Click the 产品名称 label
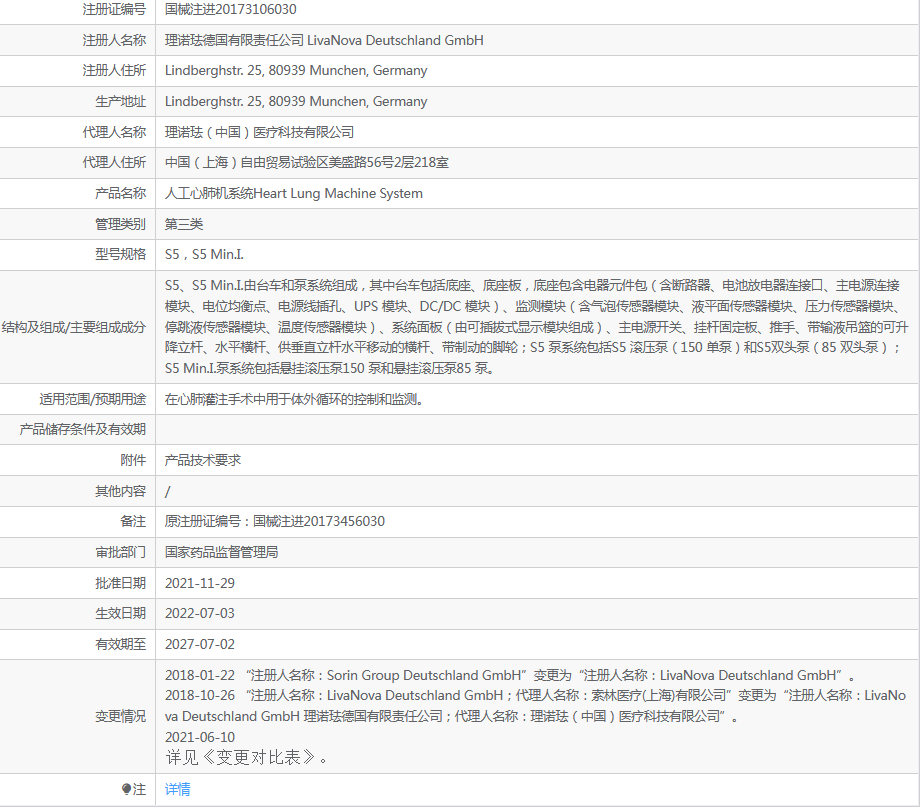This screenshot has height=807, width=921. 120,193
